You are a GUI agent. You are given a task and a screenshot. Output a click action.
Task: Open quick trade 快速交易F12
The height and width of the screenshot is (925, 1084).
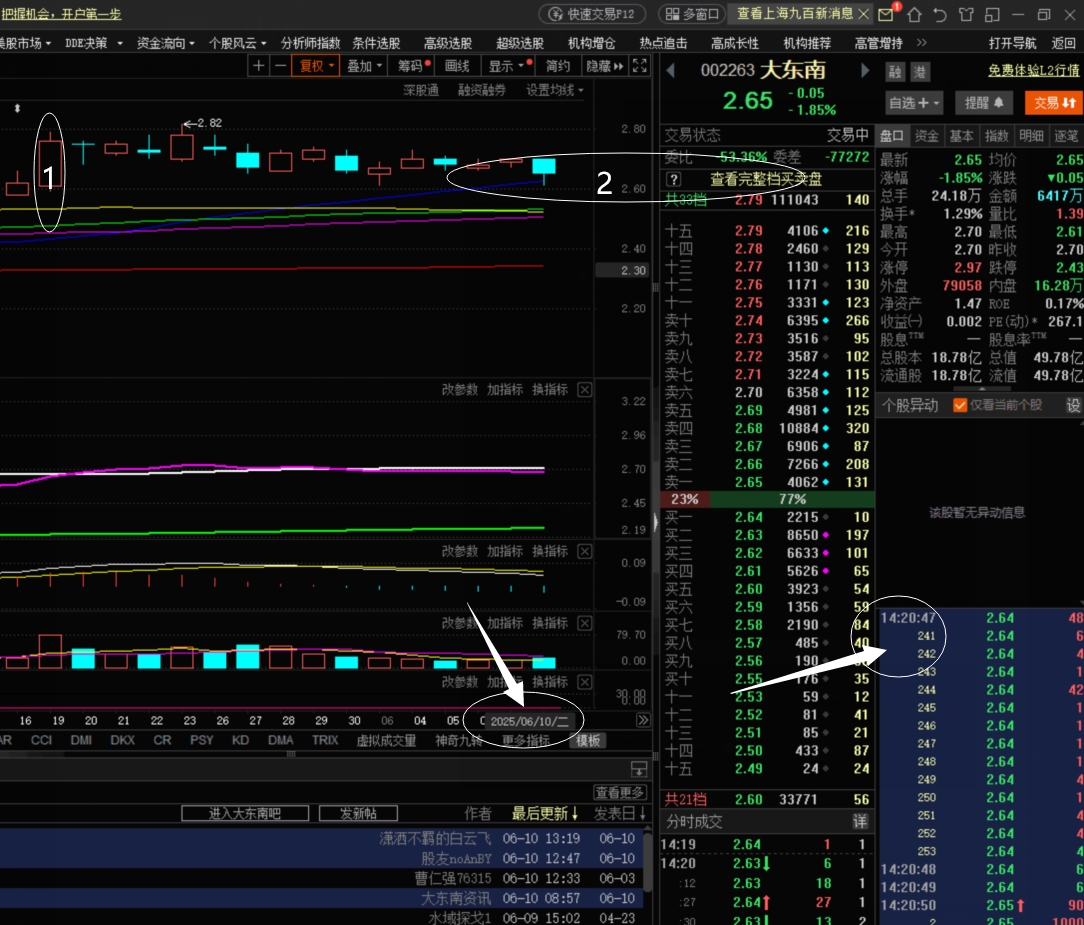pyautogui.click(x=592, y=14)
